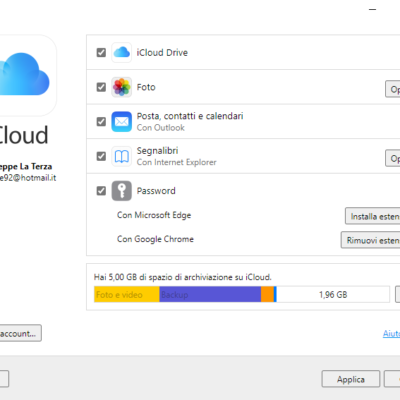The width and height of the screenshot is (400, 400).
Task: Click Installa estensione for Microsoft Edge
Action: coord(373,216)
